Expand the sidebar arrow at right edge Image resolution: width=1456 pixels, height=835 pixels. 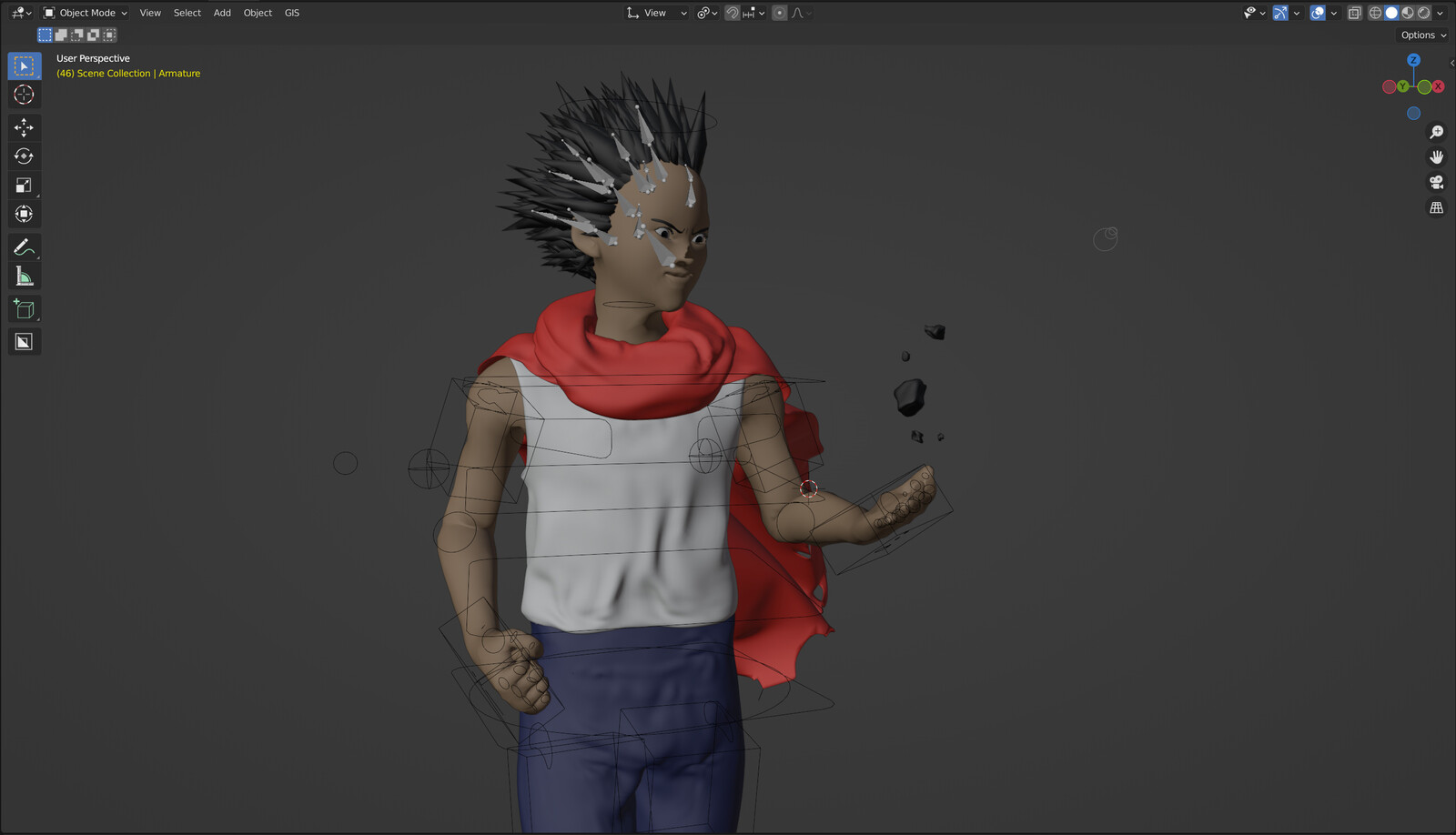click(x=1451, y=63)
